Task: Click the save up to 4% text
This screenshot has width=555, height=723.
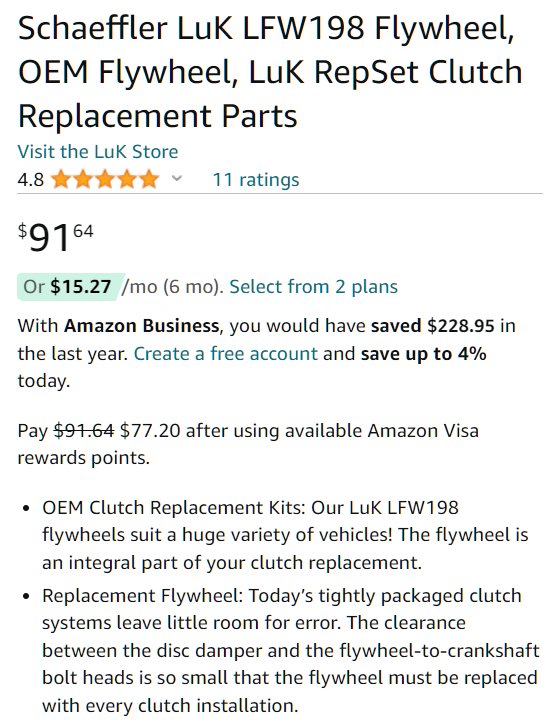Action: (x=424, y=354)
